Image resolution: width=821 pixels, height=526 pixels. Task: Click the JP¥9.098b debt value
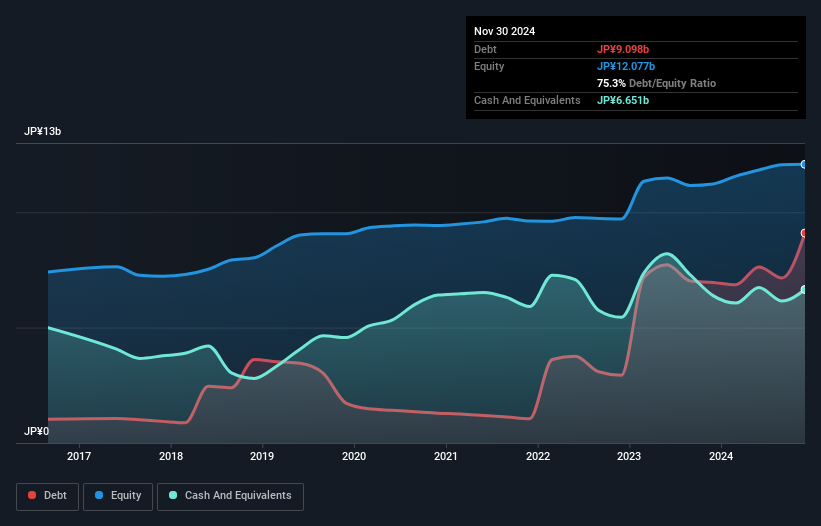[623, 49]
